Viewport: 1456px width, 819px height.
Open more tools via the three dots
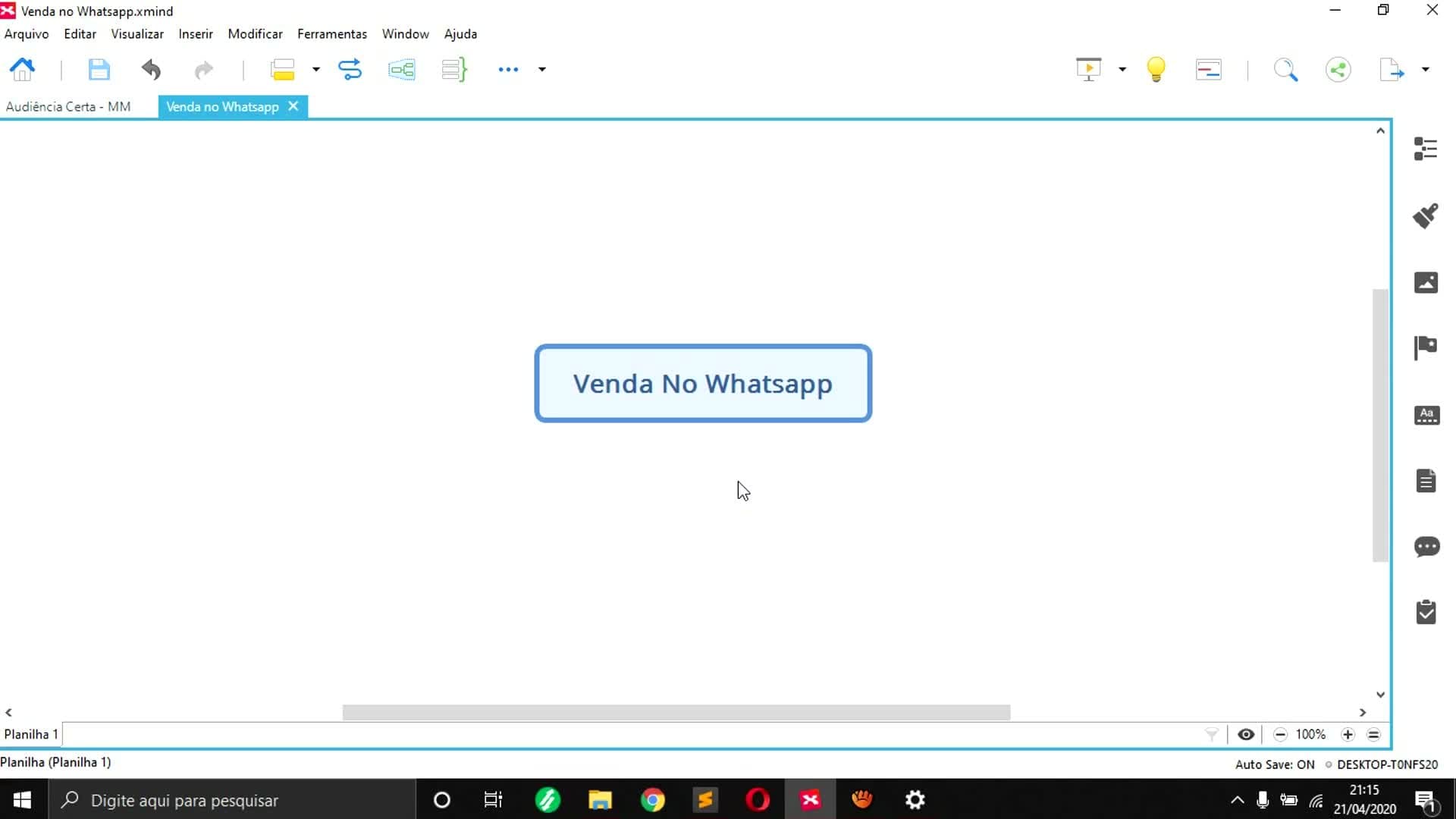tap(508, 70)
